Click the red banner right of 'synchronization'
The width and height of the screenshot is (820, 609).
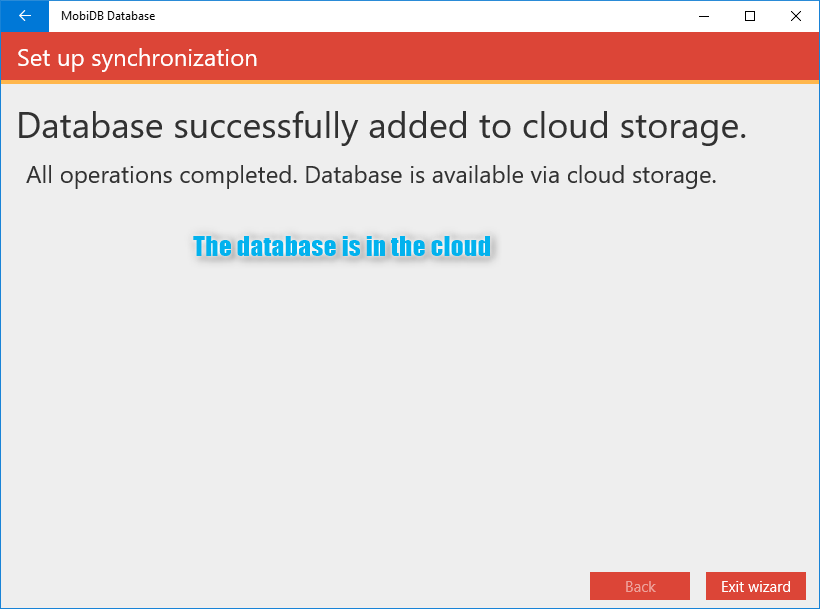tap(539, 56)
